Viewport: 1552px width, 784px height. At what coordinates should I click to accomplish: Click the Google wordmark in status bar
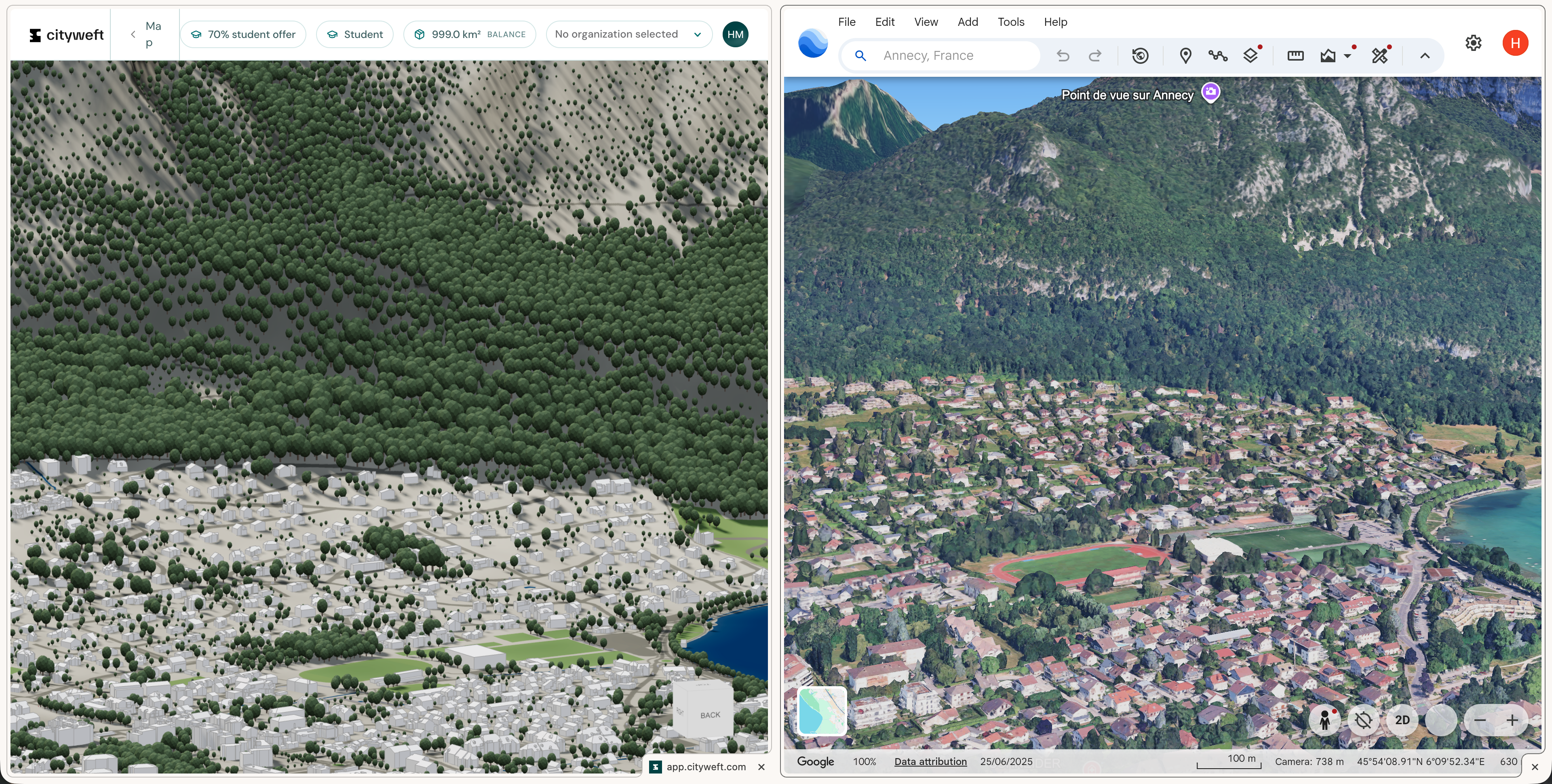pyautogui.click(x=816, y=762)
